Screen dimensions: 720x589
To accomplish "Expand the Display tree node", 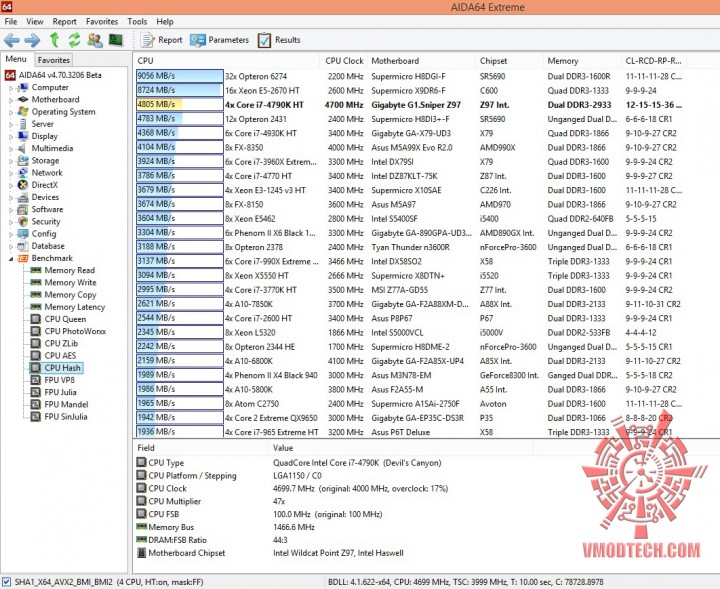I will click(11, 136).
